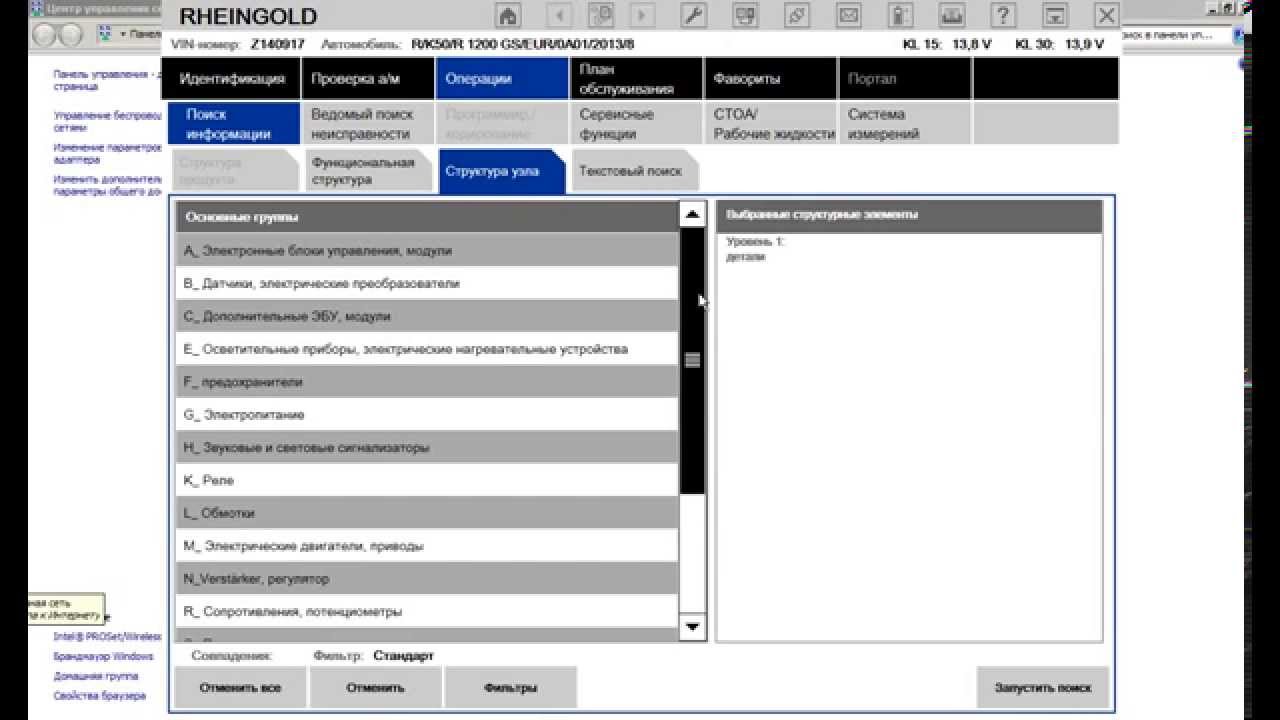Open the Сервисные функции subtab
This screenshot has height=720, width=1280.
point(636,124)
